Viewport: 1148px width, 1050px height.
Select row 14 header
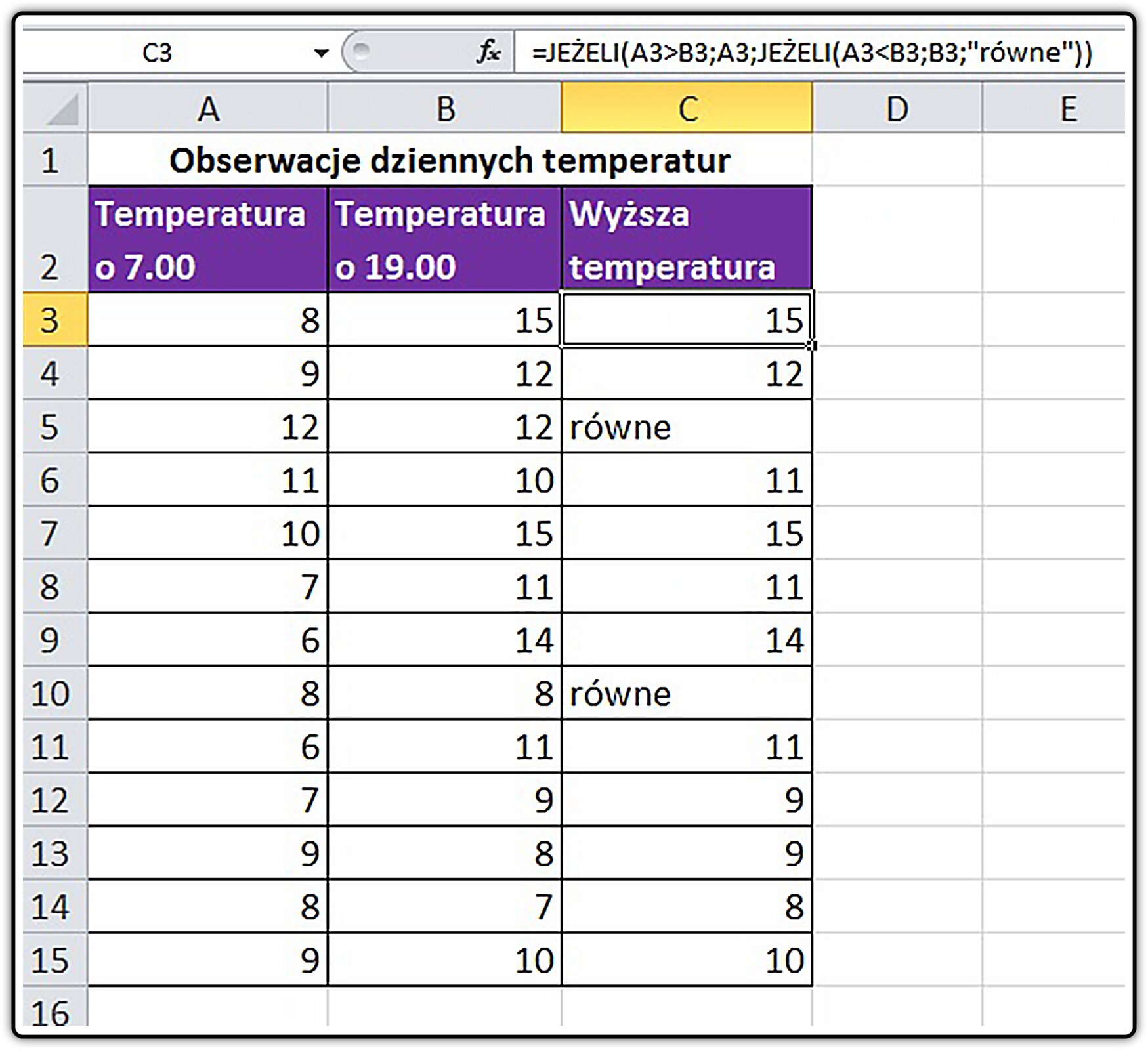[55, 906]
